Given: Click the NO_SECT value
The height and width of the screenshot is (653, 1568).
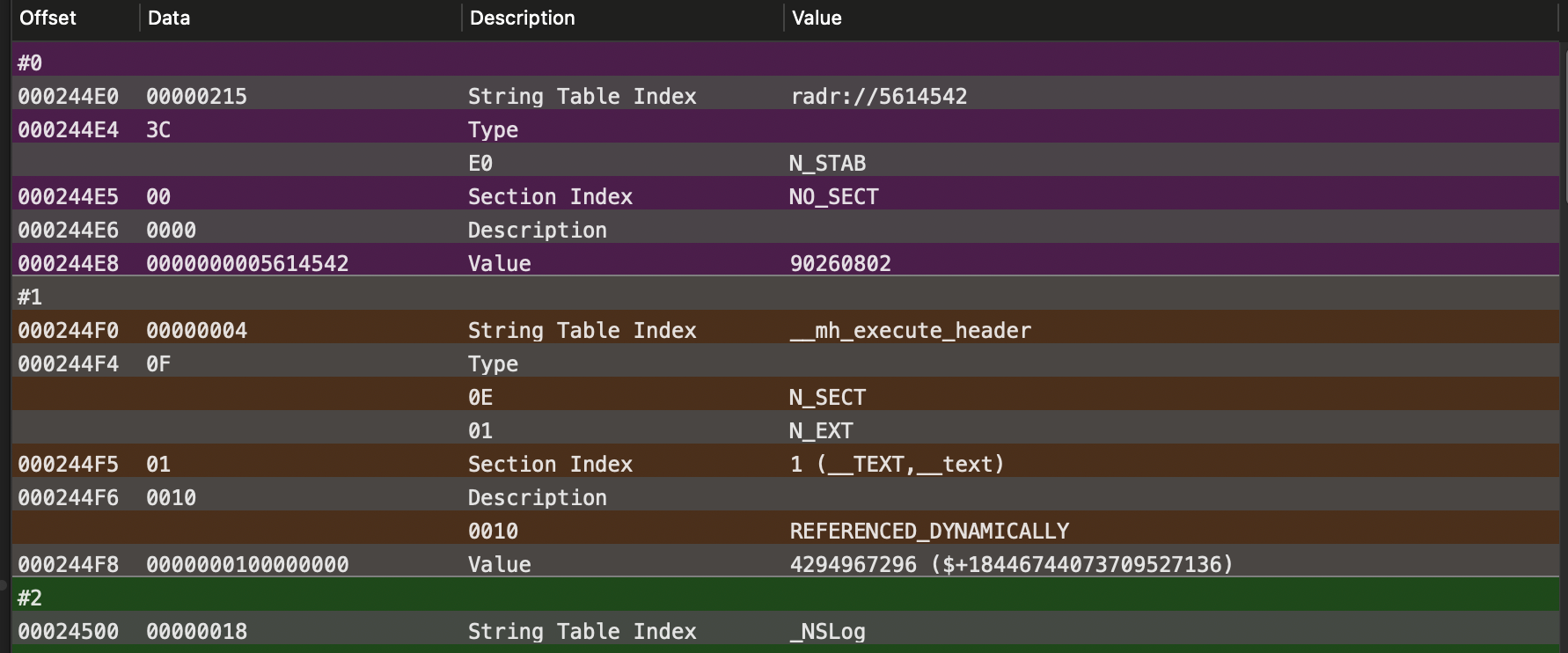Looking at the screenshot, I should coord(834,197).
